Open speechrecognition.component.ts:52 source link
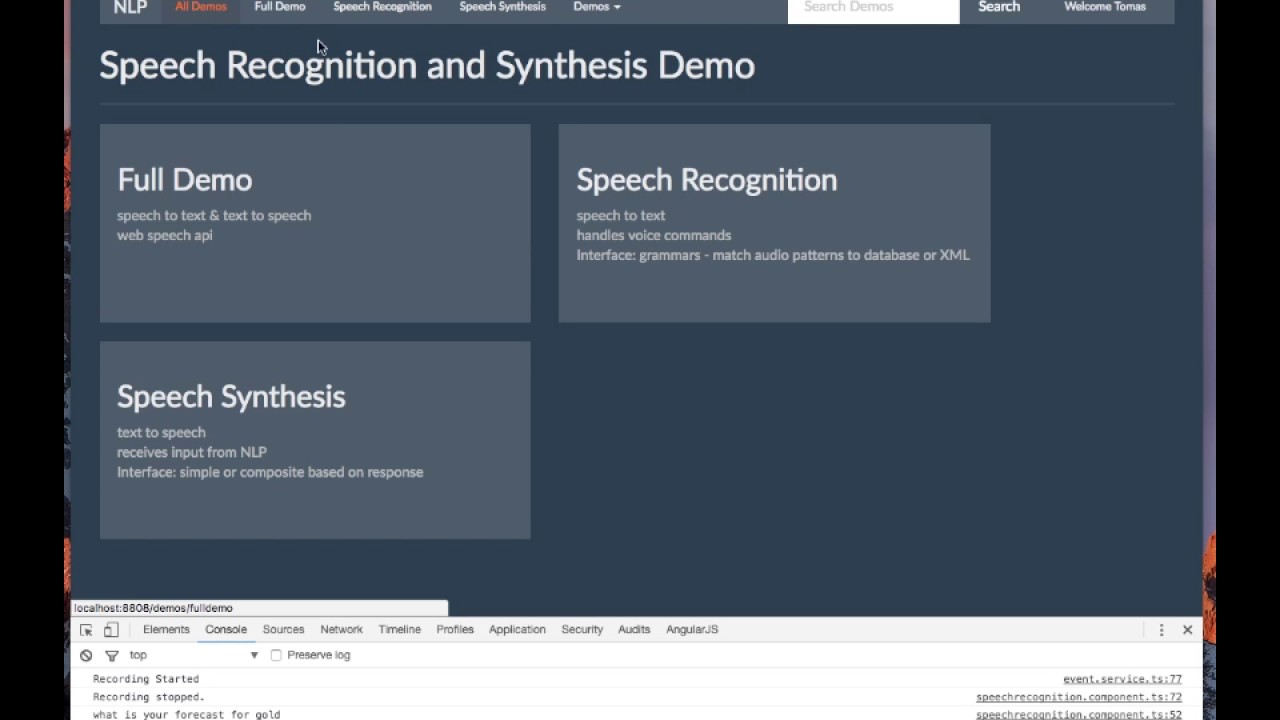Image resolution: width=1280 pixels, height=720 pixels. tap(1079, 715)
